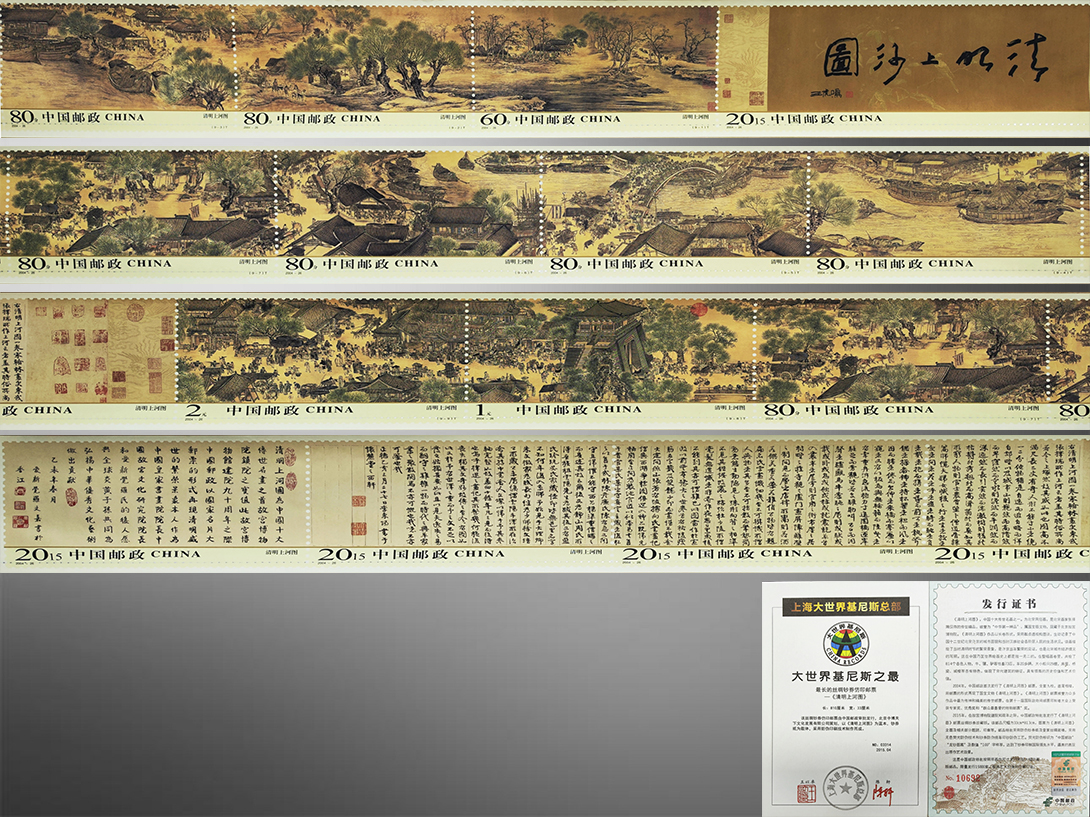Click the 大世界基尼斯之最 heading
Screen dimensions: 1090x817
click(x=845, y=676)
